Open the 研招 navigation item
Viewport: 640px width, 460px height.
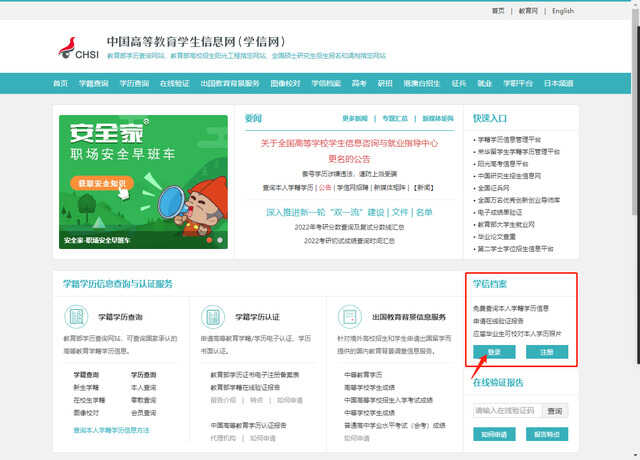(x=384, y=84)
